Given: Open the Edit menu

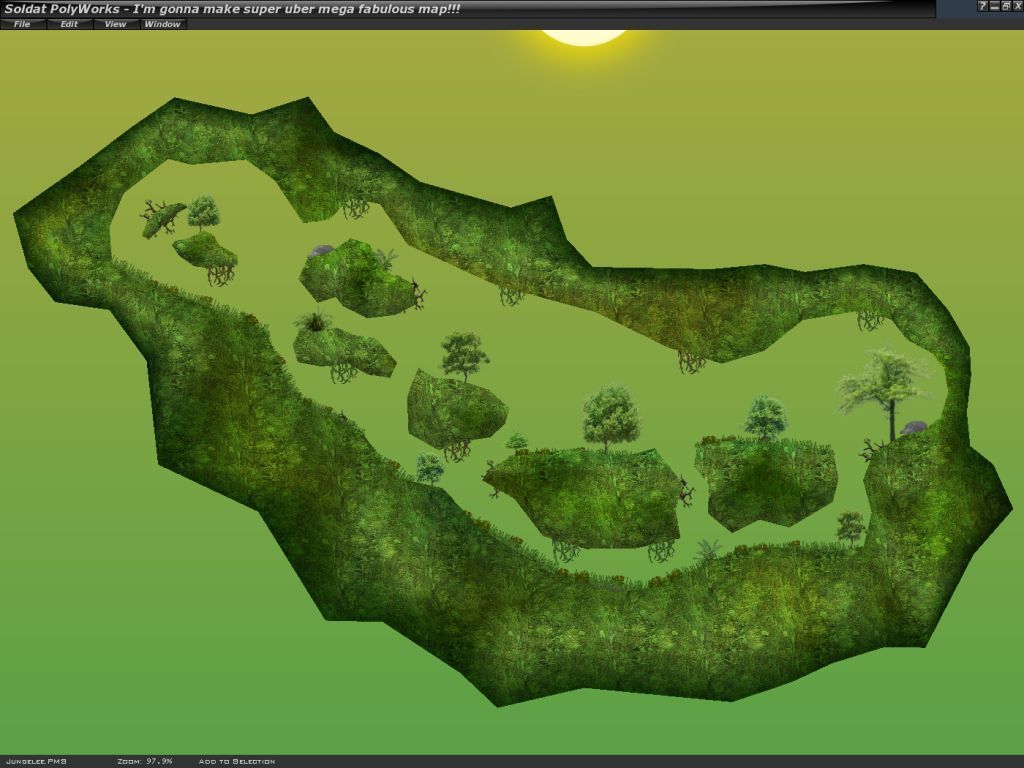Looking at the screenshot, I should [69, 24].
